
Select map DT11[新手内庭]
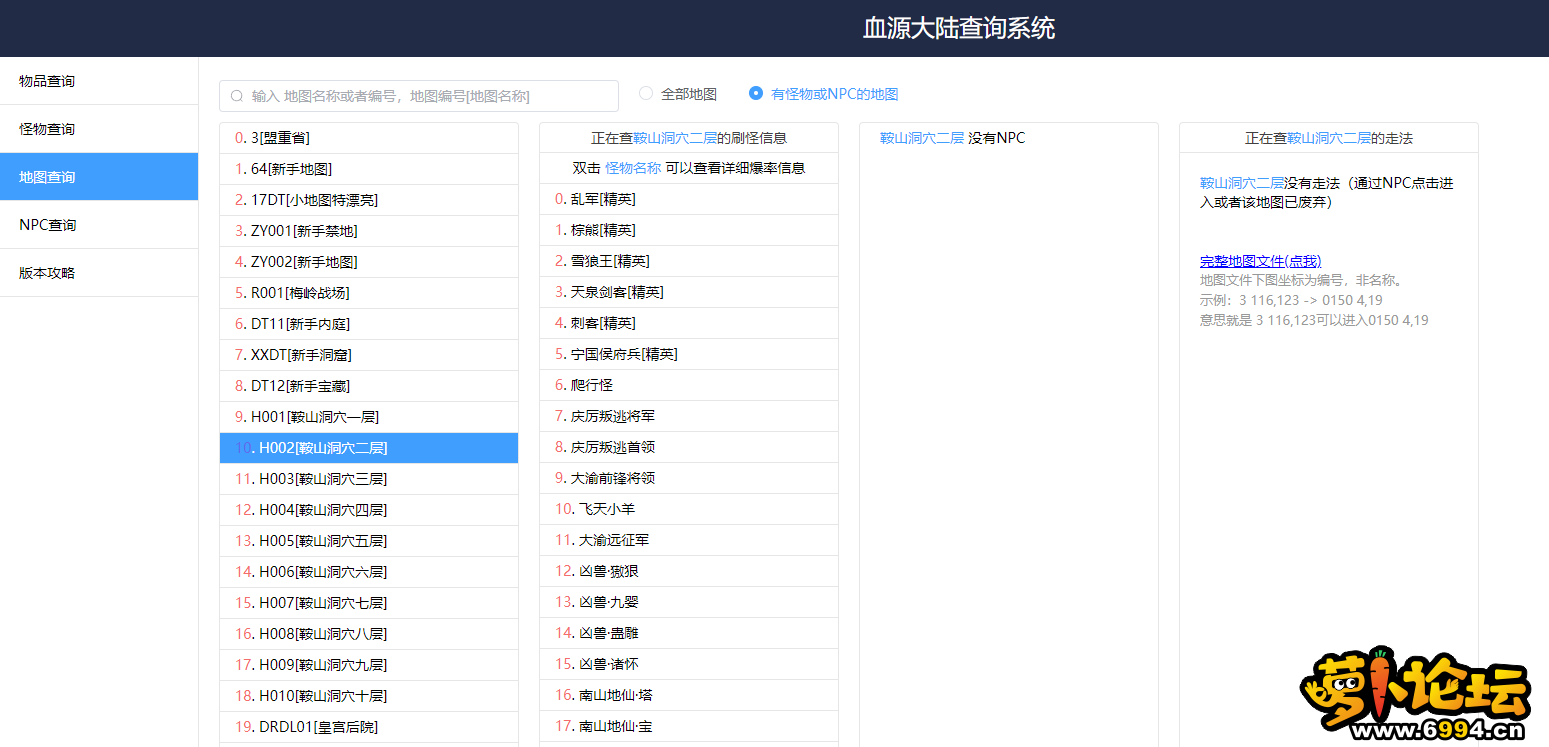pos(369,324)
